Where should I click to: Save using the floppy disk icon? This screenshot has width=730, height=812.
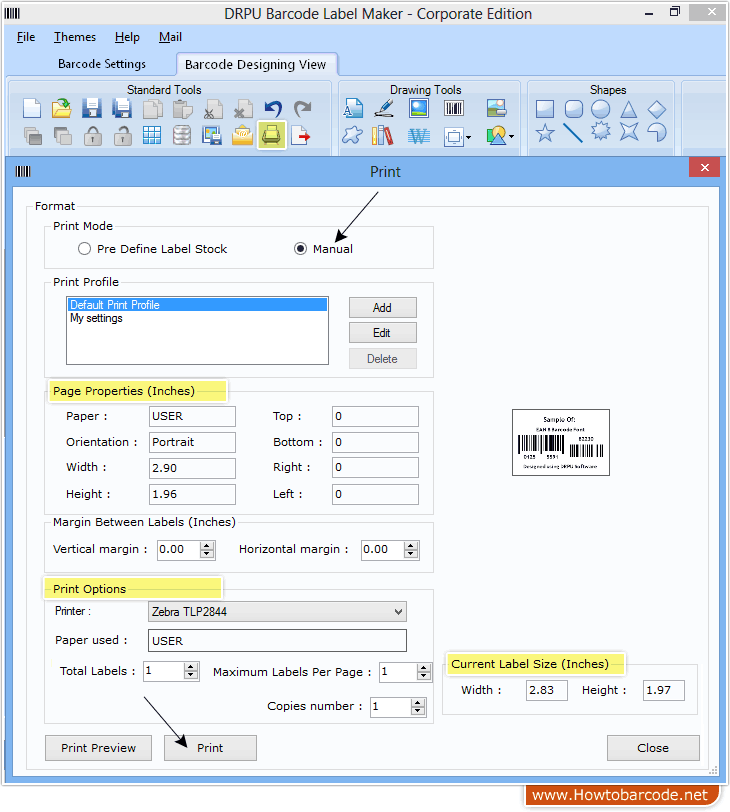coord(92,109)
